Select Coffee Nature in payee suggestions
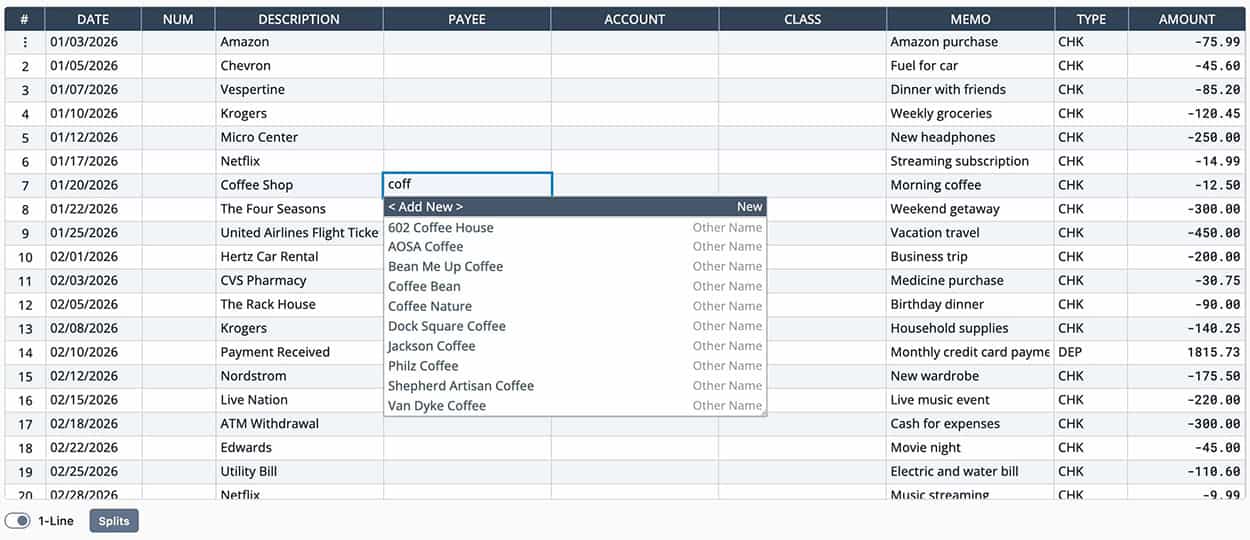The width and height of the screenshot is (1250, 540). click(575, 306)
